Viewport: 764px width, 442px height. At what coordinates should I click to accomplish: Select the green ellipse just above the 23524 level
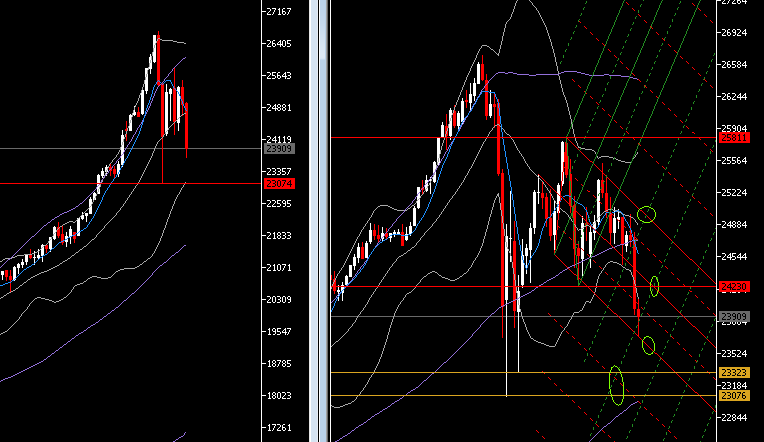coord(648,346)
